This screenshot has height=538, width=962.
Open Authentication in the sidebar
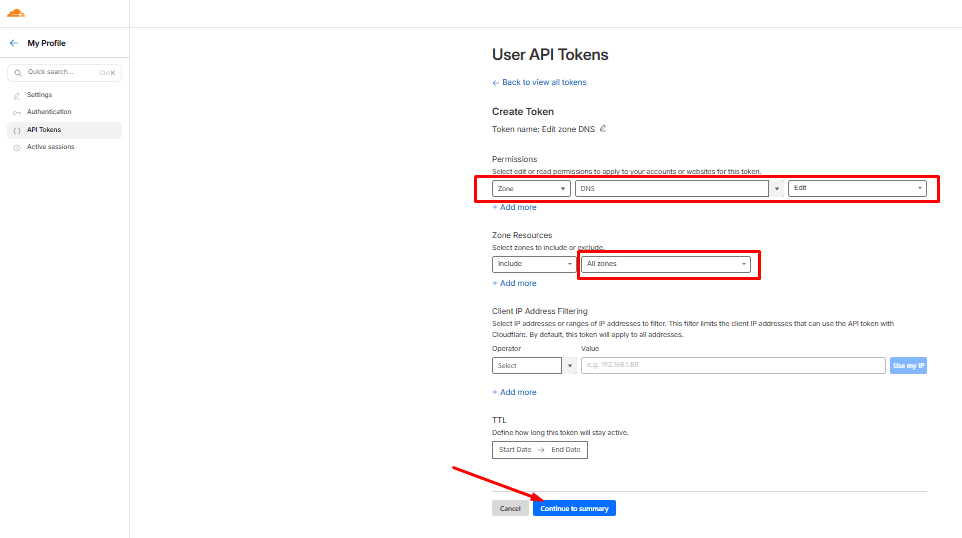[49, 112]
